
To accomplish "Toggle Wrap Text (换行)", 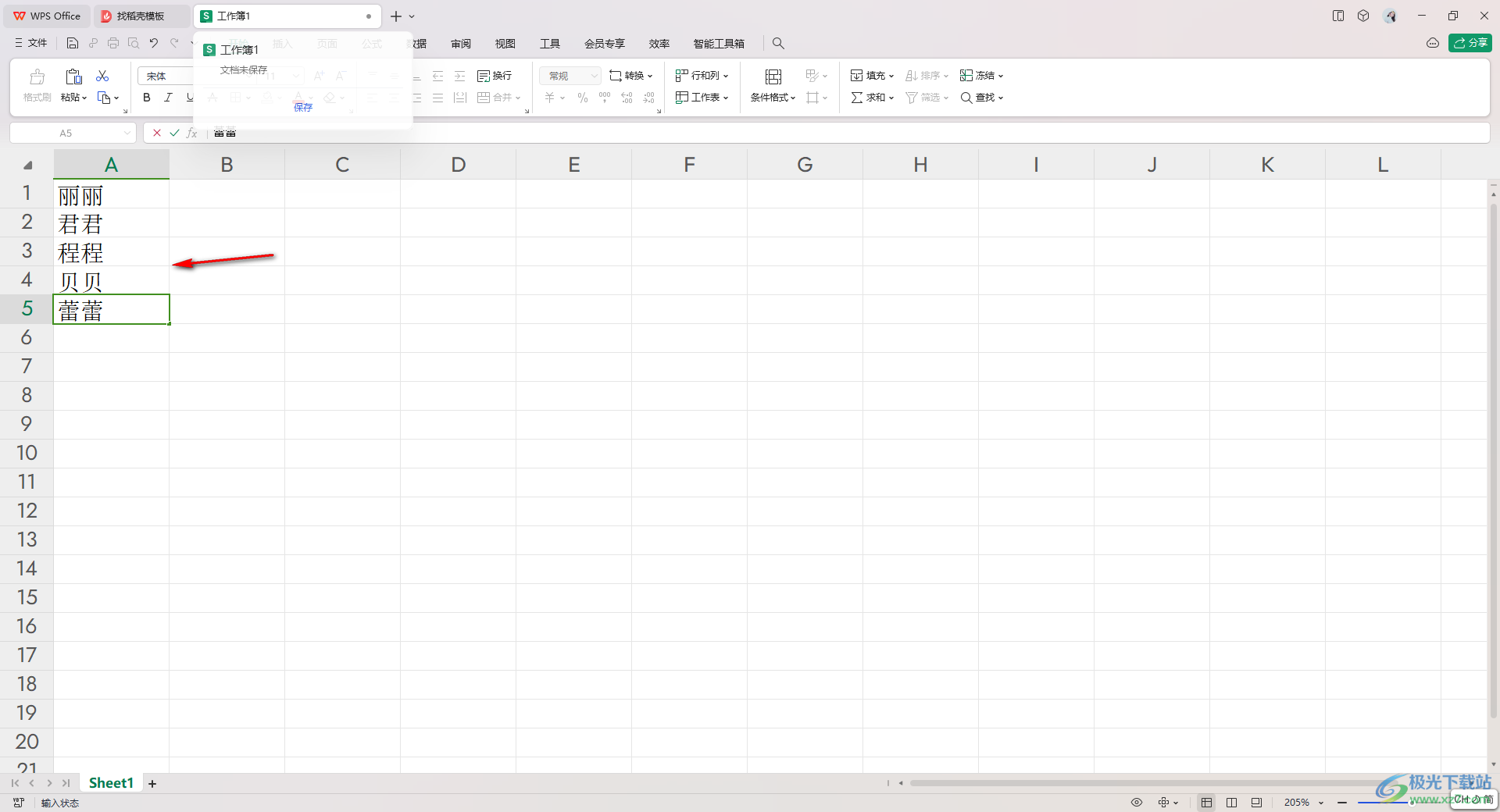I will (x=495, y=76).
